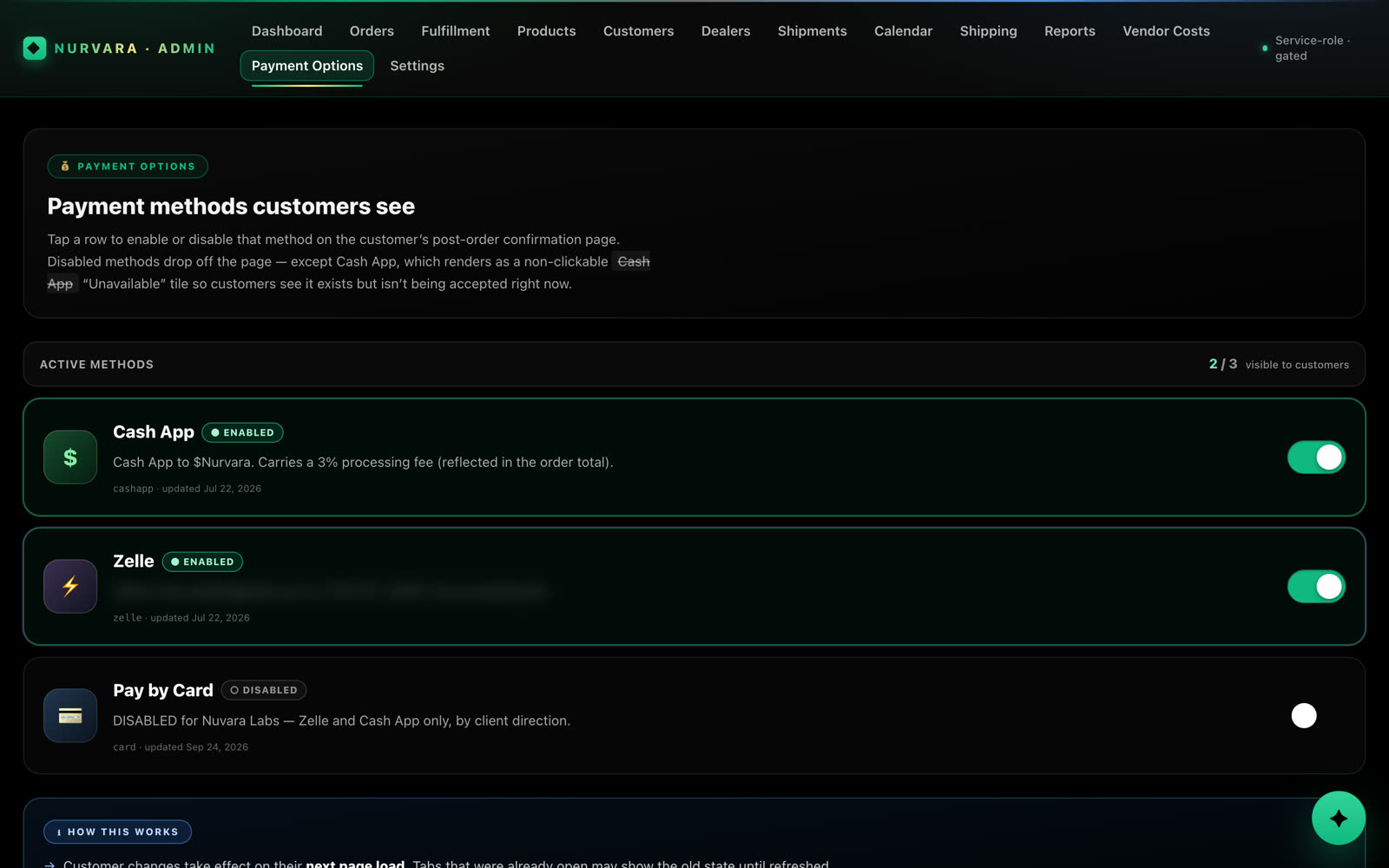The width and height of the screenshot is (1389, 868).
Task: Click the 'Payment methods customers see' heading
Action: [x=231, y=207]
